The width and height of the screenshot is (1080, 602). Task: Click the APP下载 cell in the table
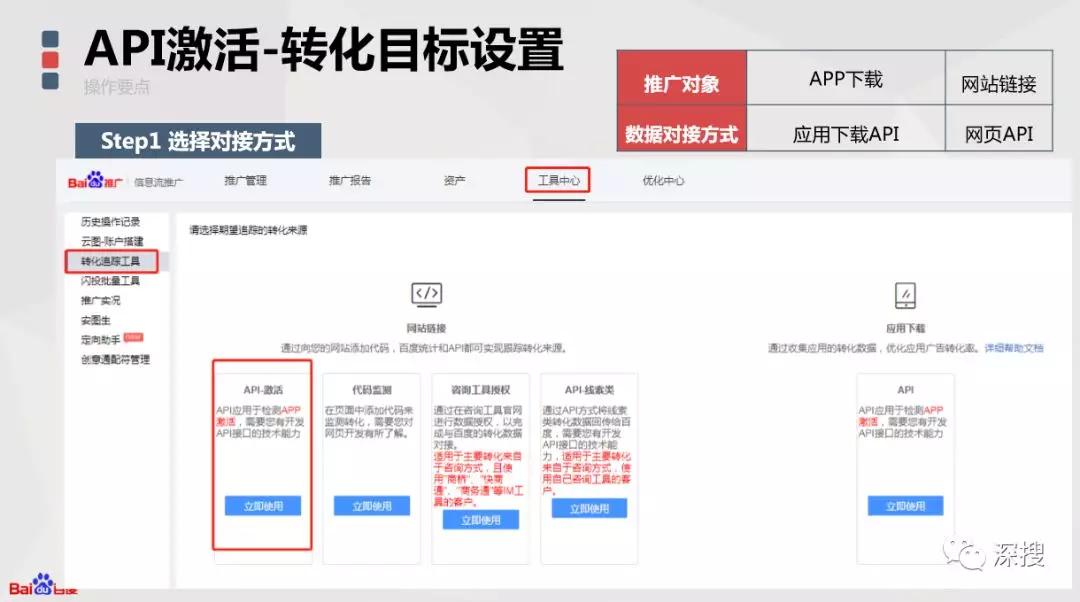(846, 79)
